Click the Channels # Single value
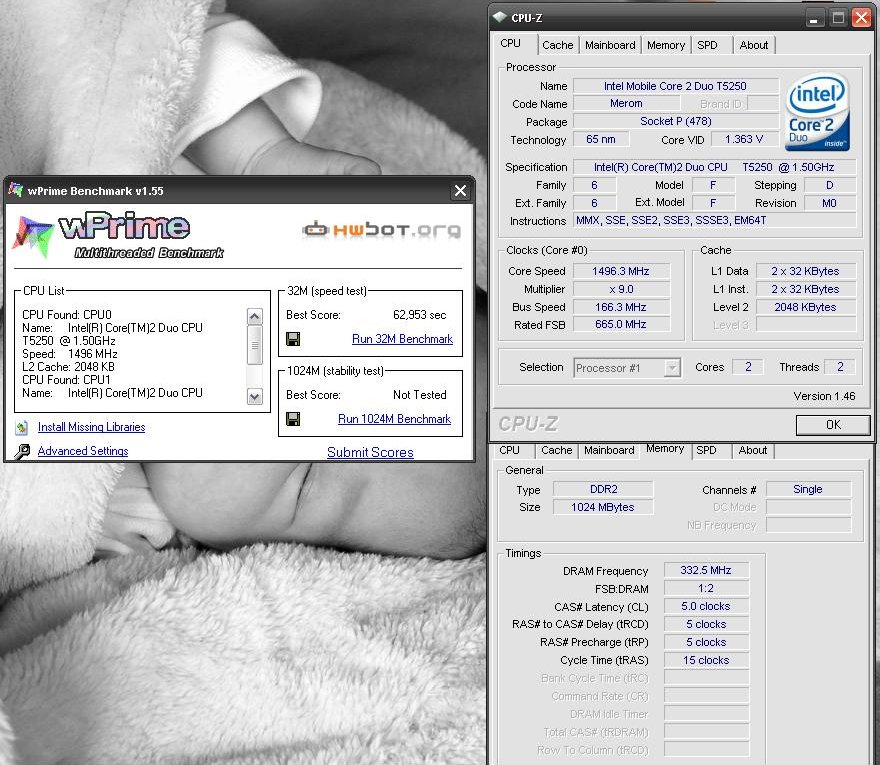880x765 pixels. [808, 489]
